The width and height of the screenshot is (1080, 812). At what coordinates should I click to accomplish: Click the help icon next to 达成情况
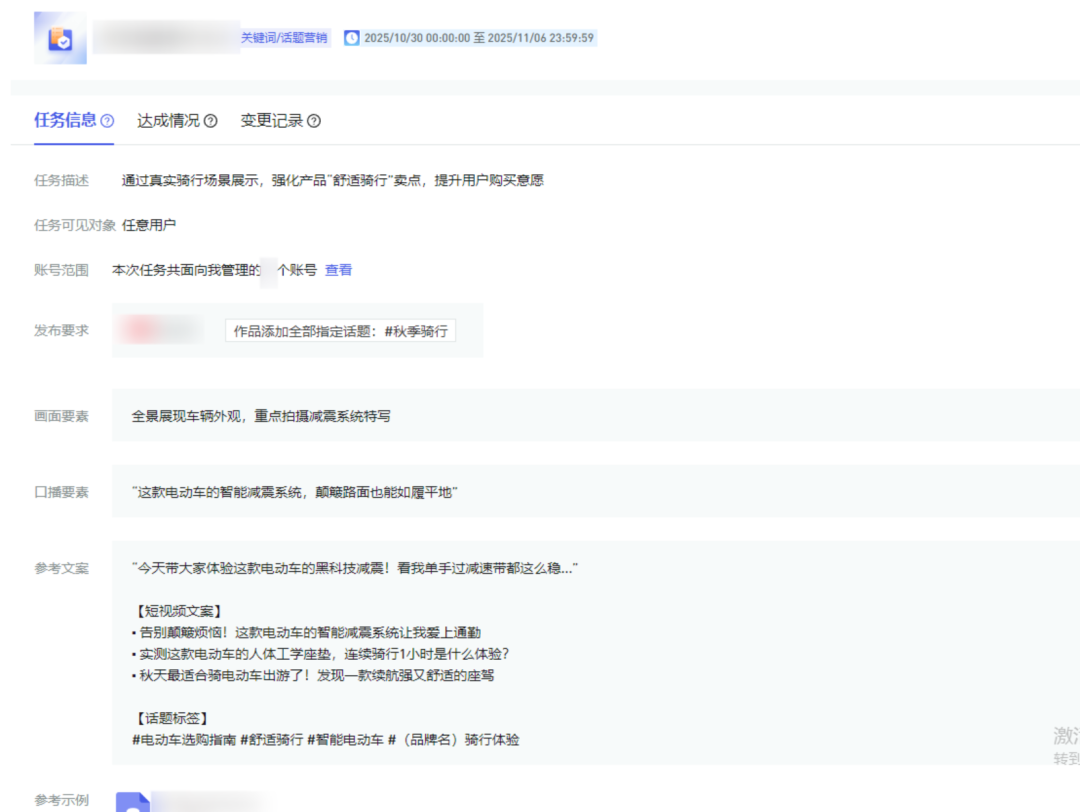(211, 121)
